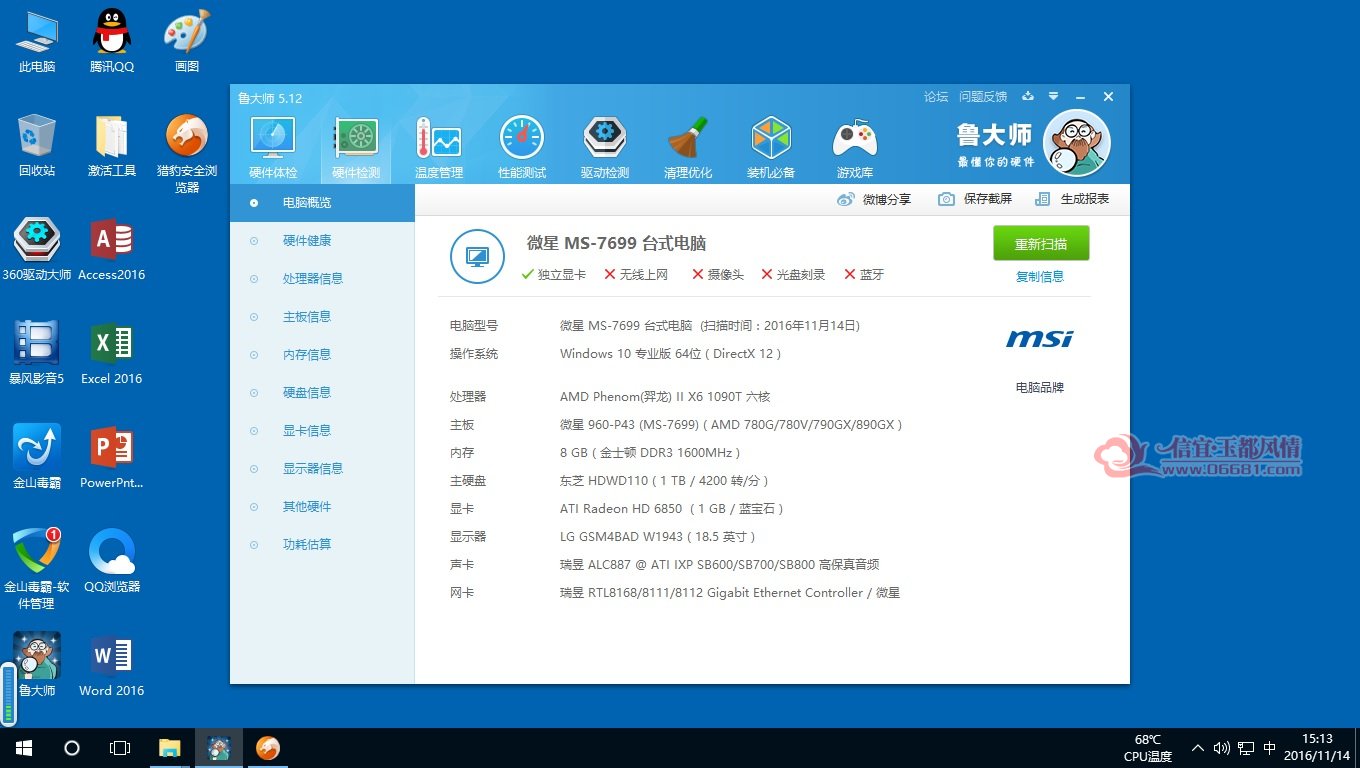Image resolution: width=1360 pixels, height=768 pixels.
Task: Open the taskbar clock showing 15:13
Action: click(x=1316, y=748)
